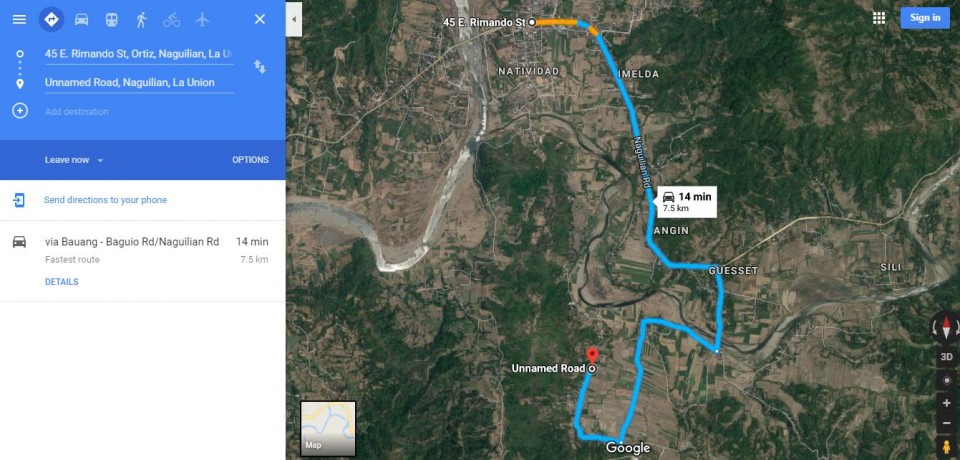The width and height of the screenshot is (960, 460).
Task: Choose the walking travel mode icon
Action: 141,20
